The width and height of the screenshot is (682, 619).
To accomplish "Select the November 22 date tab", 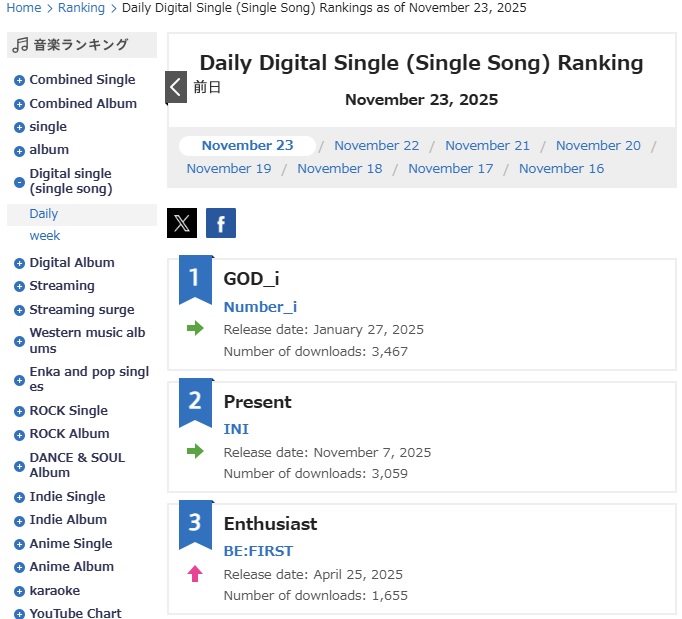I will pyautogui.click(x=376, y=145).
